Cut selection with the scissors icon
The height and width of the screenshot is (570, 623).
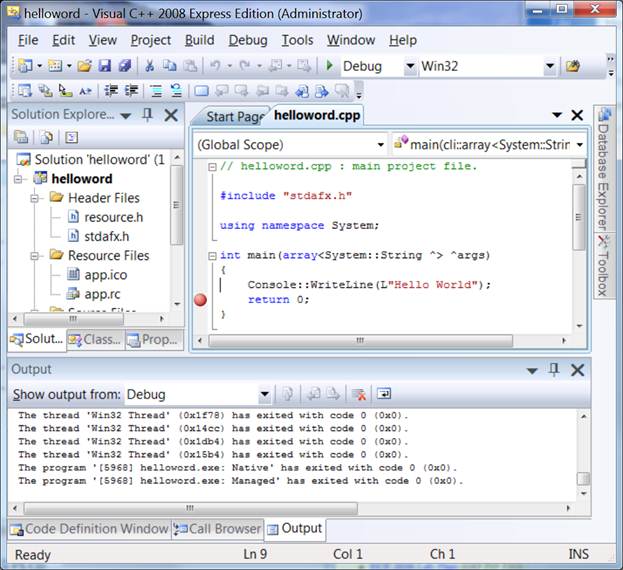tap(150, 66)
